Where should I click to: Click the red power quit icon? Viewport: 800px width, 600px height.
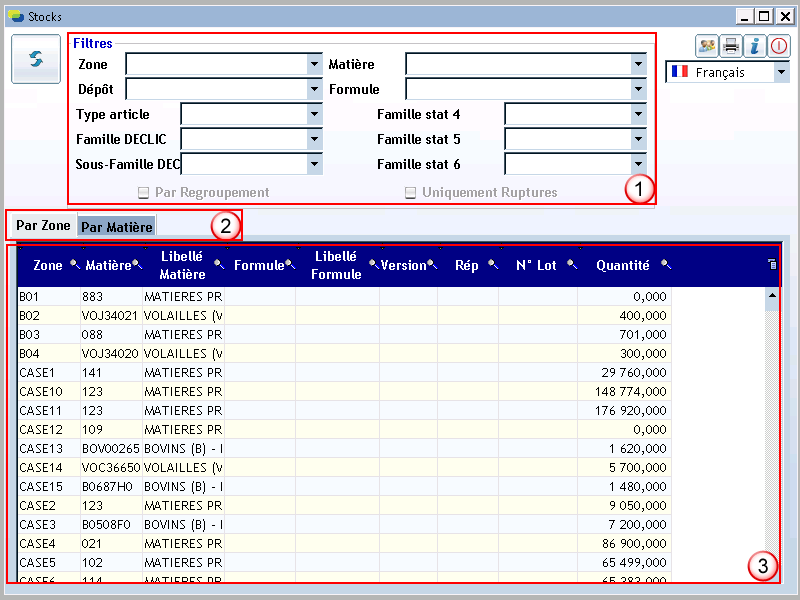point(779,46)
